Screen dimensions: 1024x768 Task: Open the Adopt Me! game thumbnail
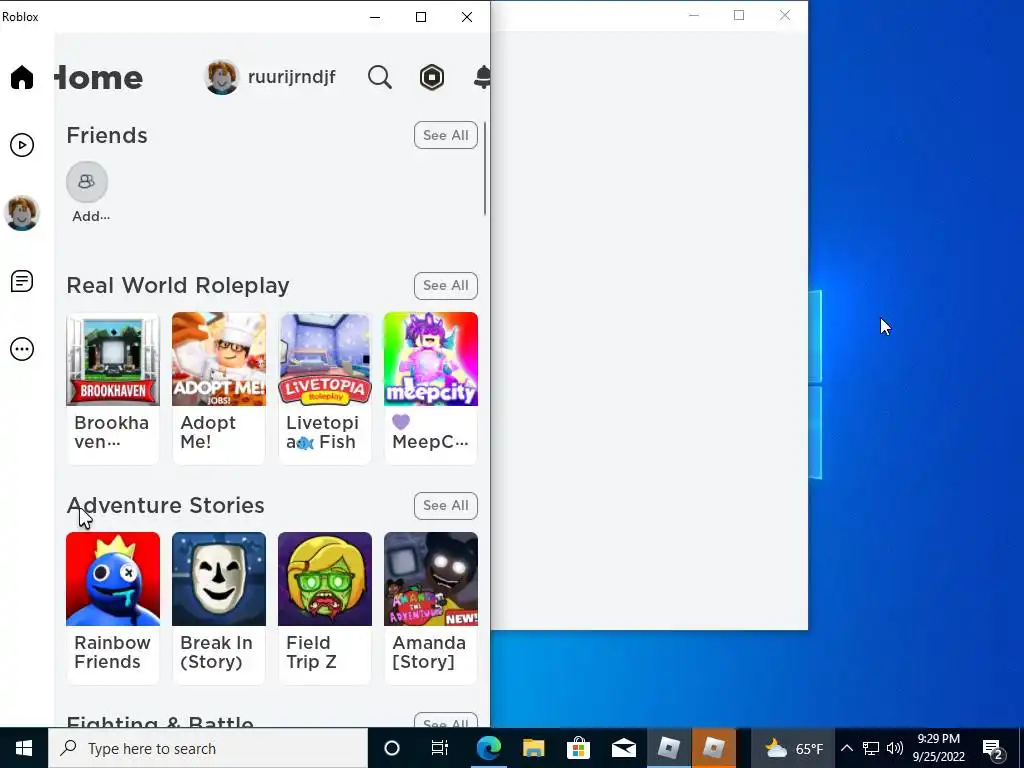click(x=219, y=359)
